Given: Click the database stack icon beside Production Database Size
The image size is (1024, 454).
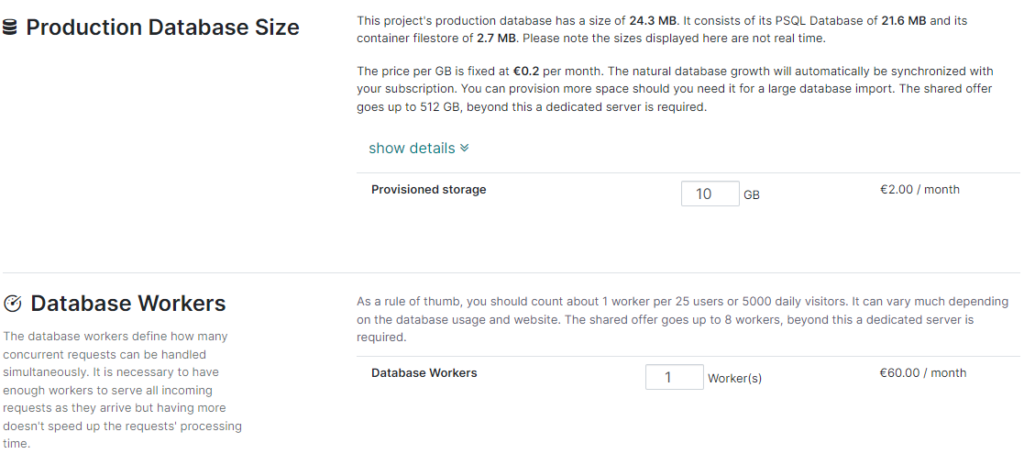Looking at the screenshot, I should (x=12, y=28).
